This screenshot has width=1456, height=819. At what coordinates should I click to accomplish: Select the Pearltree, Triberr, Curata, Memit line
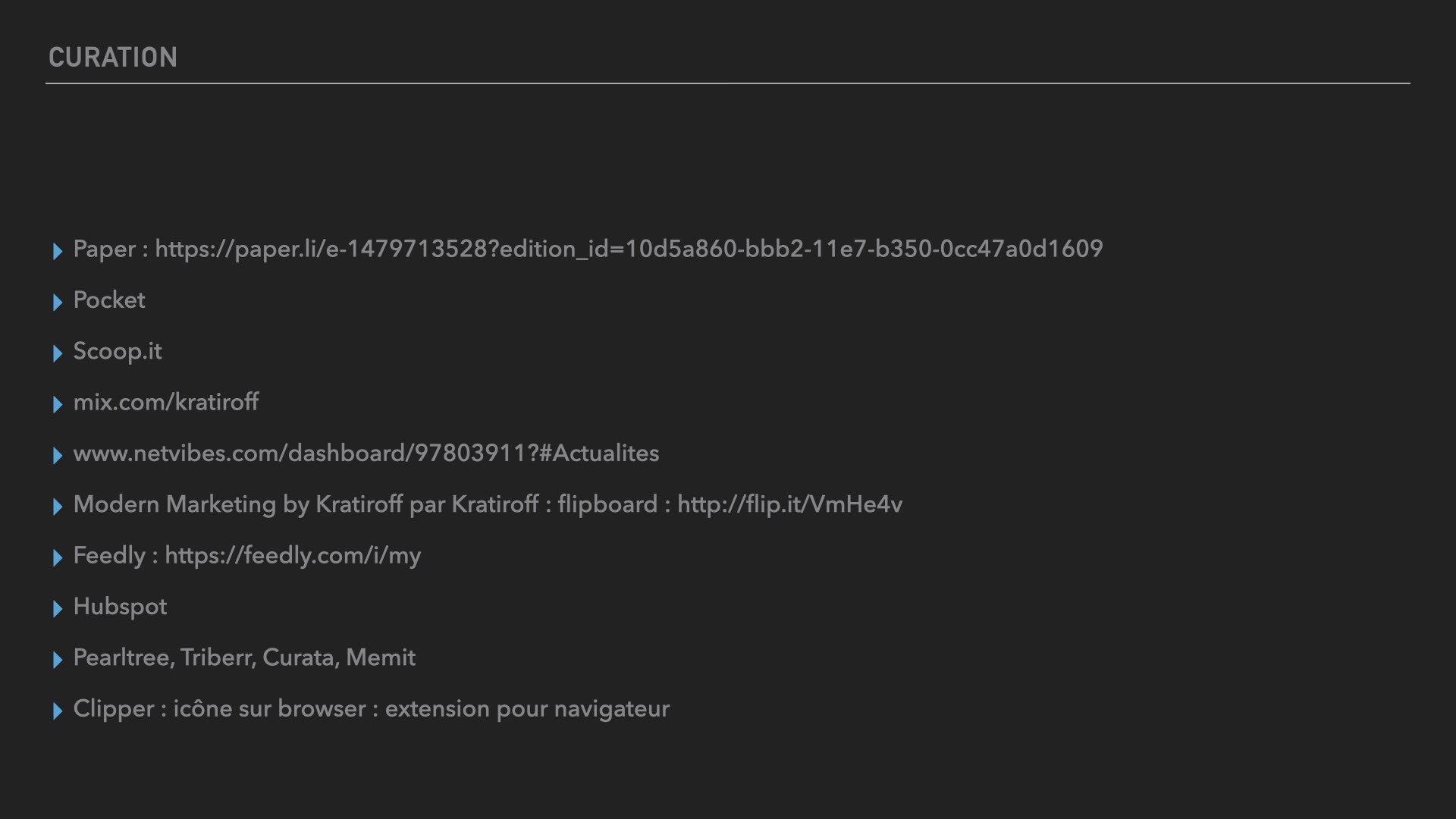(x=244, y=657)
